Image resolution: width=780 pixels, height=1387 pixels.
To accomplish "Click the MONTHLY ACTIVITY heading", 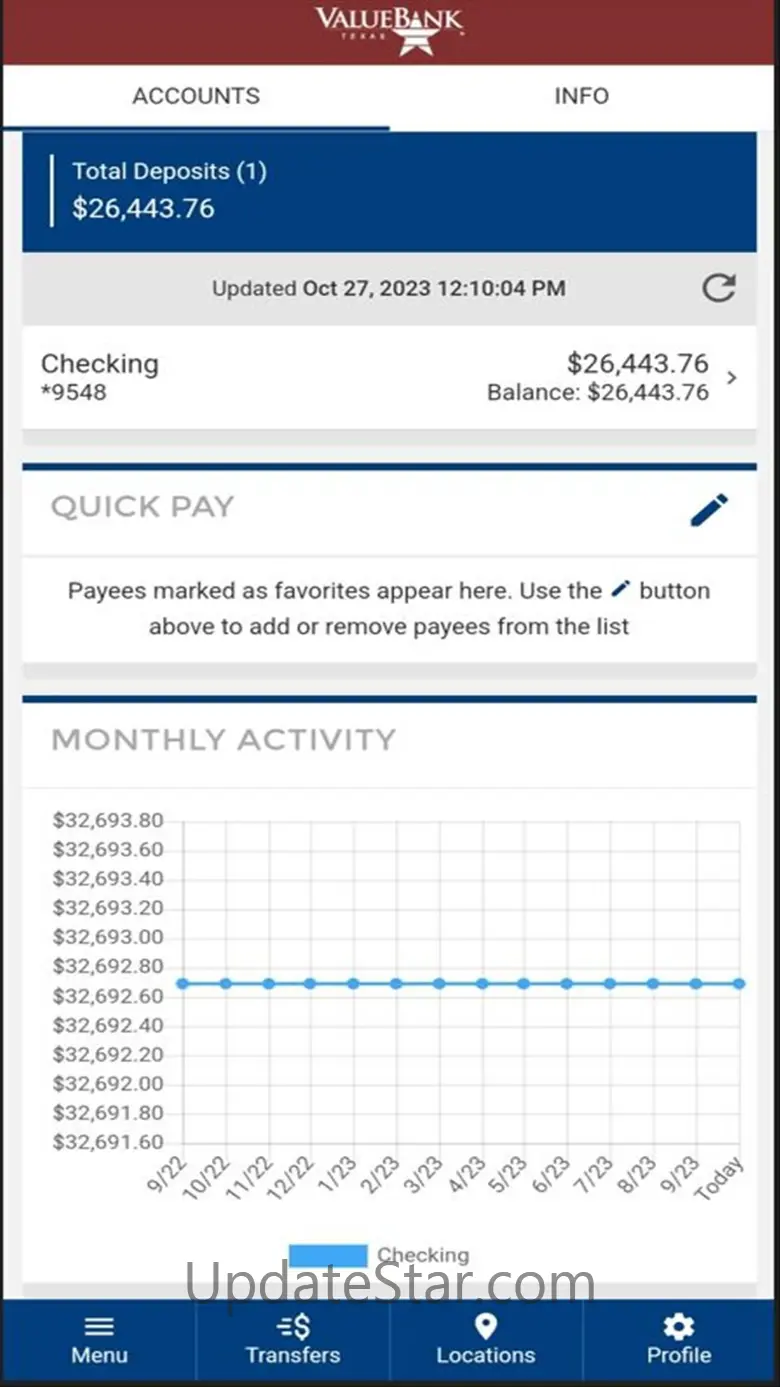I will click(224, 740).
